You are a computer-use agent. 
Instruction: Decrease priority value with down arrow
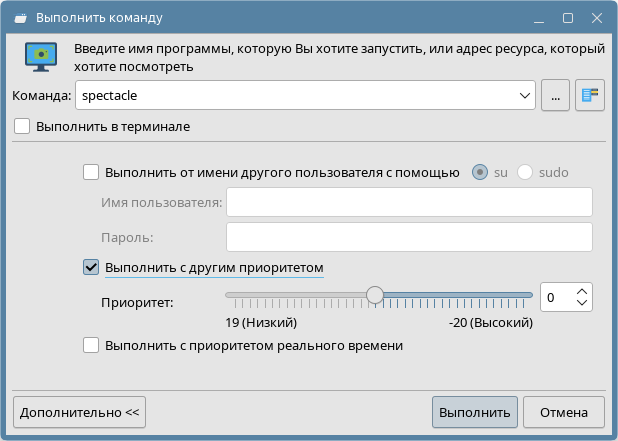(x=583, y=303)
